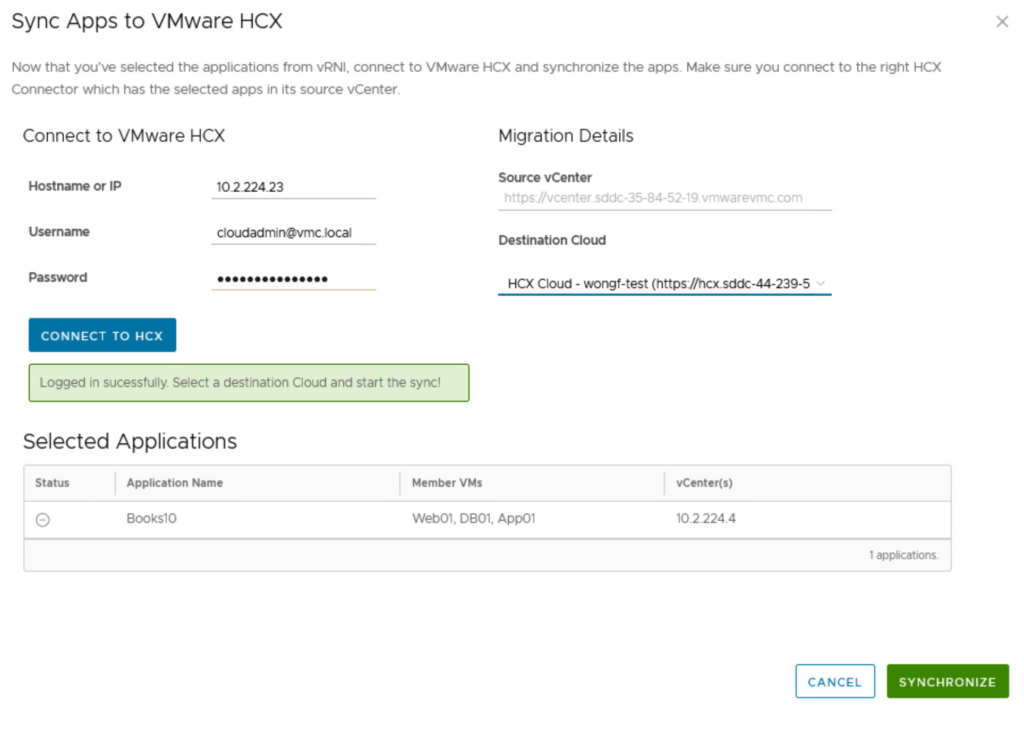Click the Username label
Viewport: 1024px width, 739px height.
[59, 232]
